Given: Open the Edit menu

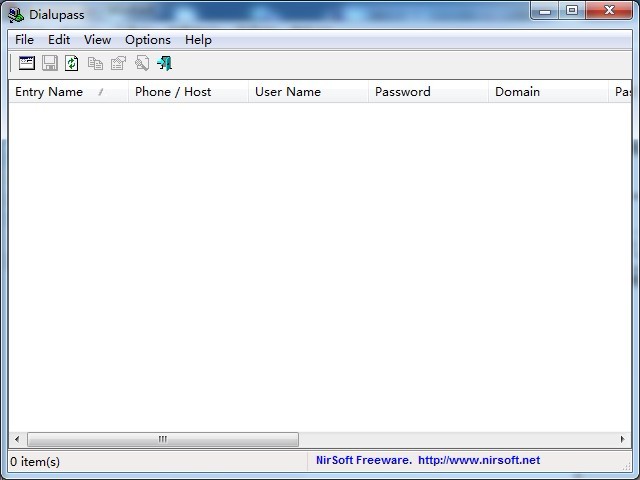Looking at the screenshot, I should pos(59,40).
